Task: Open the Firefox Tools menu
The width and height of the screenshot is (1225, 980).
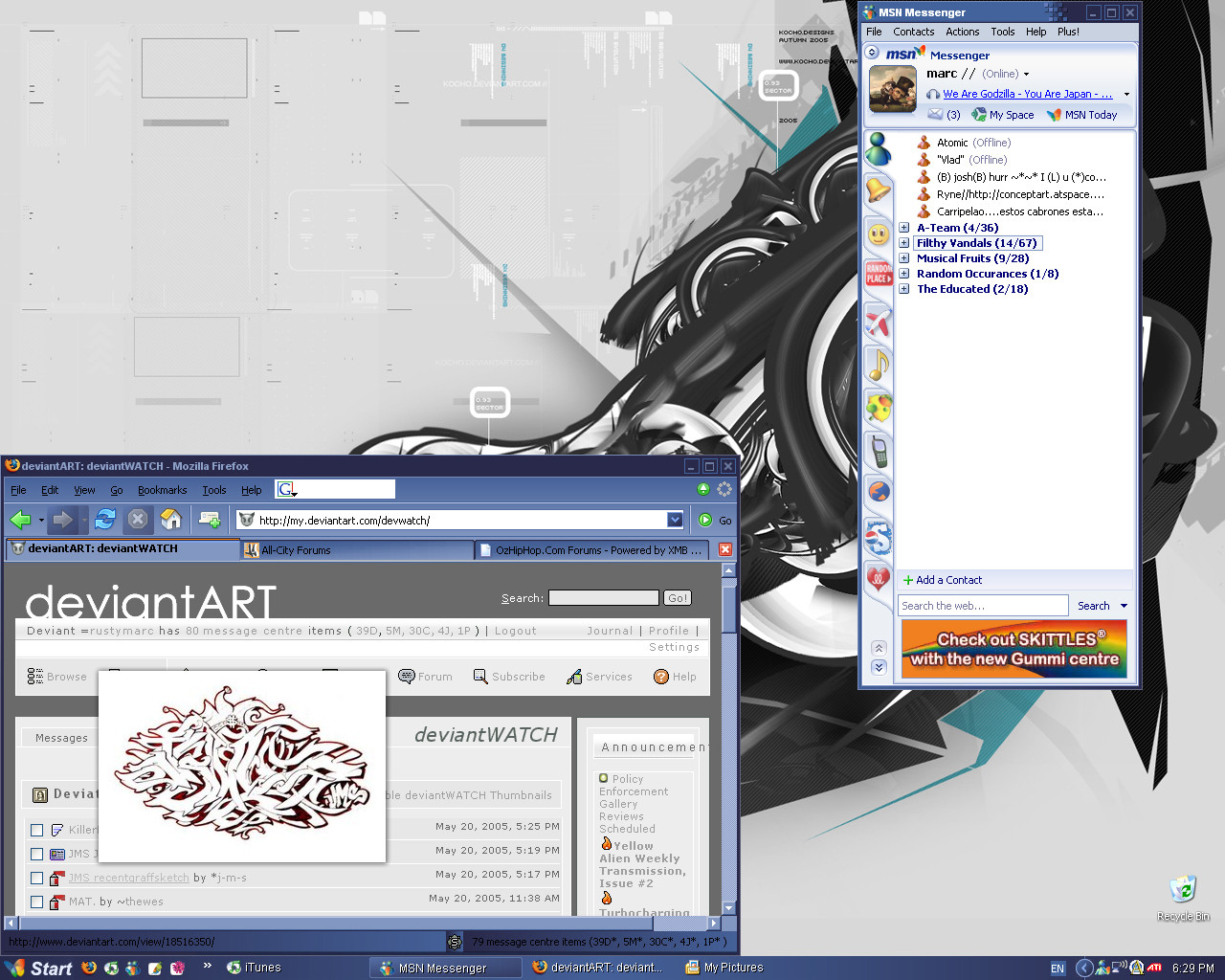Action: click(x=213, y=490)
